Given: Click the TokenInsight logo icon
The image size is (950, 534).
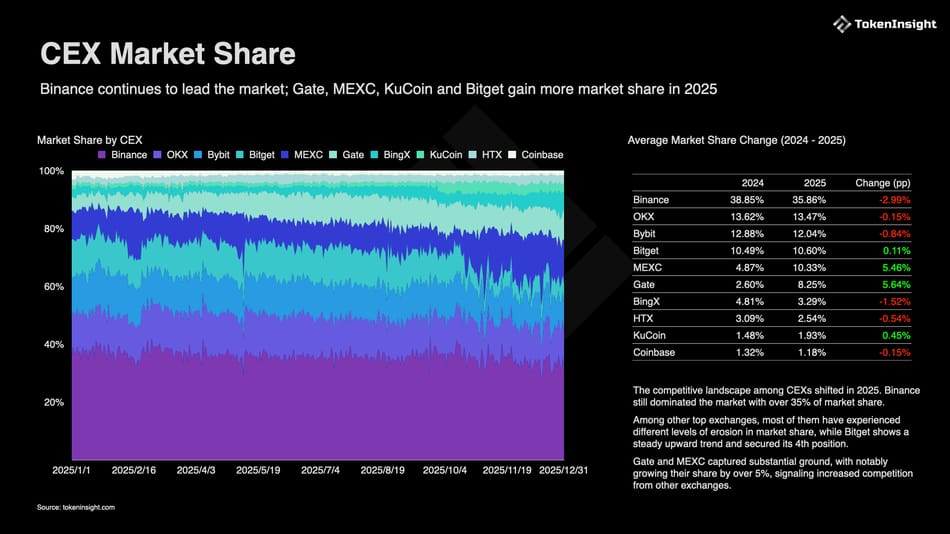Looking at the screenshot, I should 842,24.
